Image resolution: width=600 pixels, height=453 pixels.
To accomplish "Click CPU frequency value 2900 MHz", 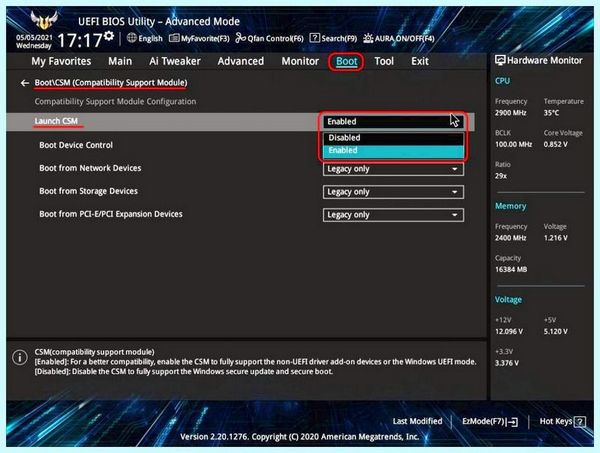I will [x=510, y=113].
